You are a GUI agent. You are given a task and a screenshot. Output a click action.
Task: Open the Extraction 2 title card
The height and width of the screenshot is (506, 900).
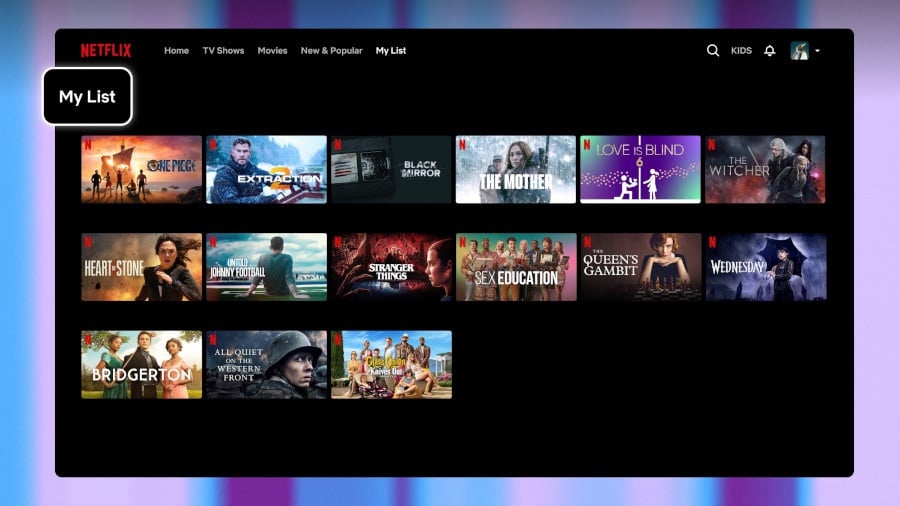(x=266, y=169)
